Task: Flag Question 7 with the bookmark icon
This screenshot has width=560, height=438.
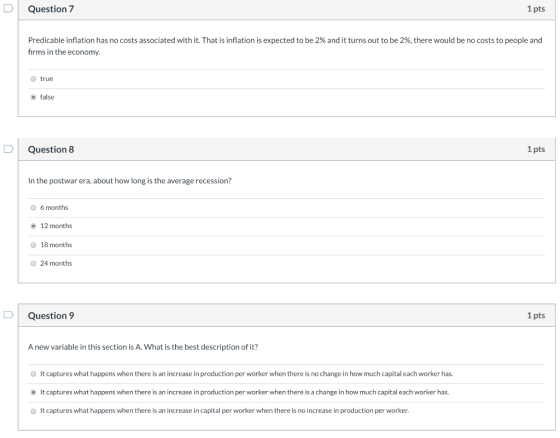Action: coord(8,8)
